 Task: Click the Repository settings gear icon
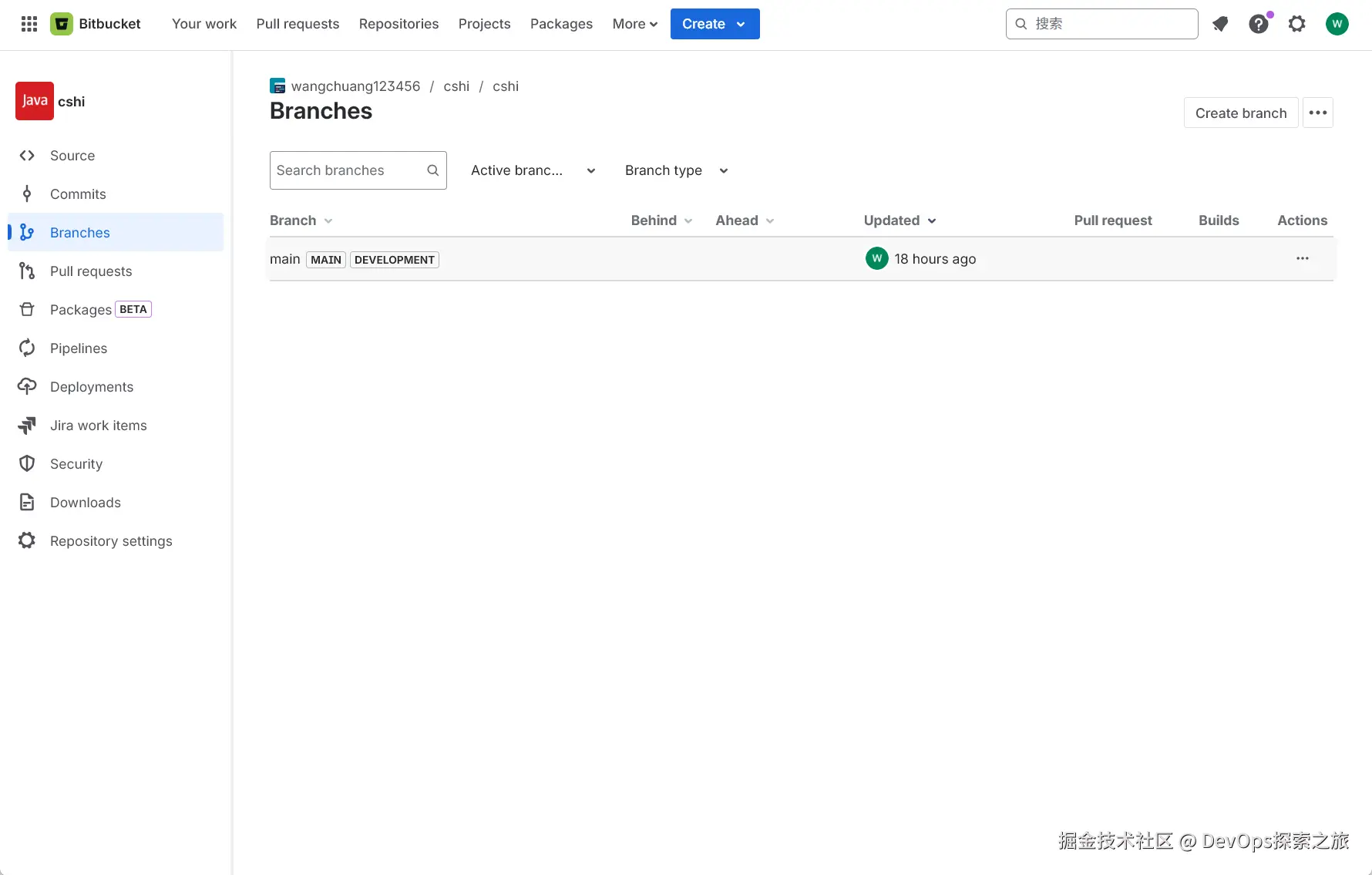(27, 541)
